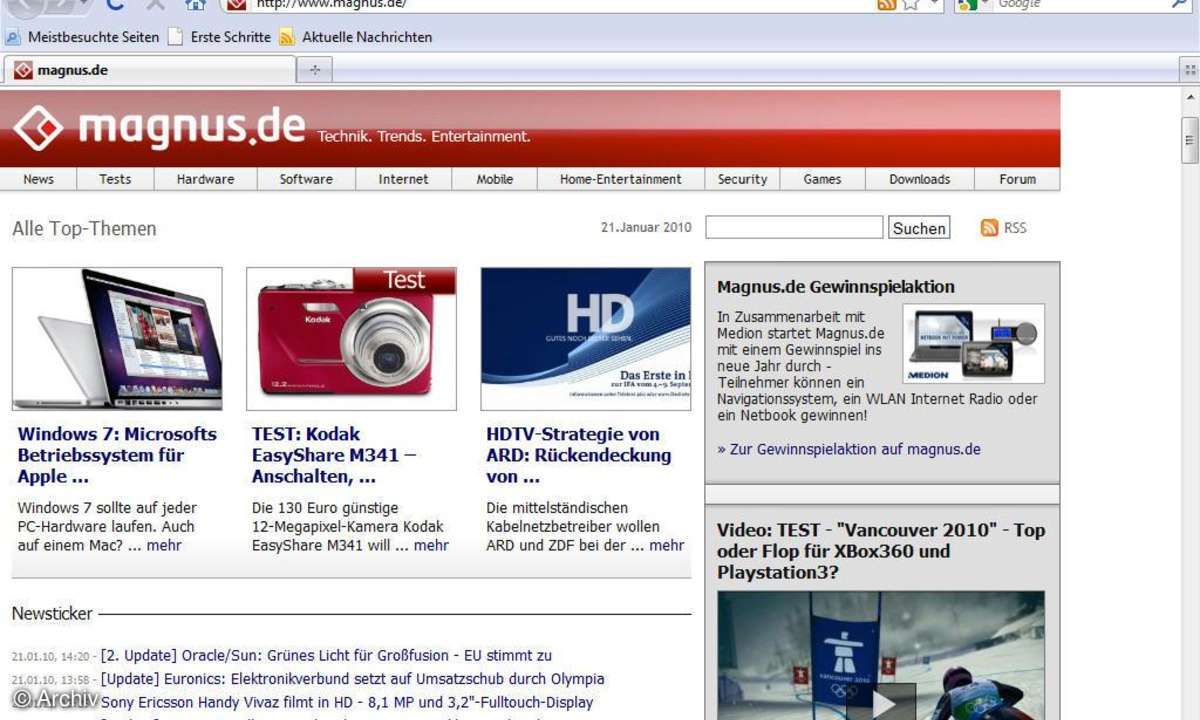Open a new tab with plus button

(315, 70)
